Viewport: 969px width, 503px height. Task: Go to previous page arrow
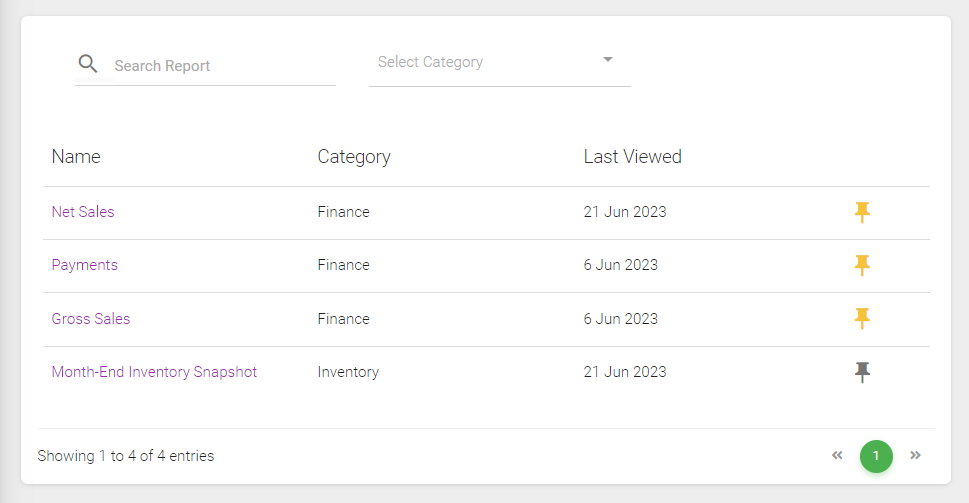point(837,456)
